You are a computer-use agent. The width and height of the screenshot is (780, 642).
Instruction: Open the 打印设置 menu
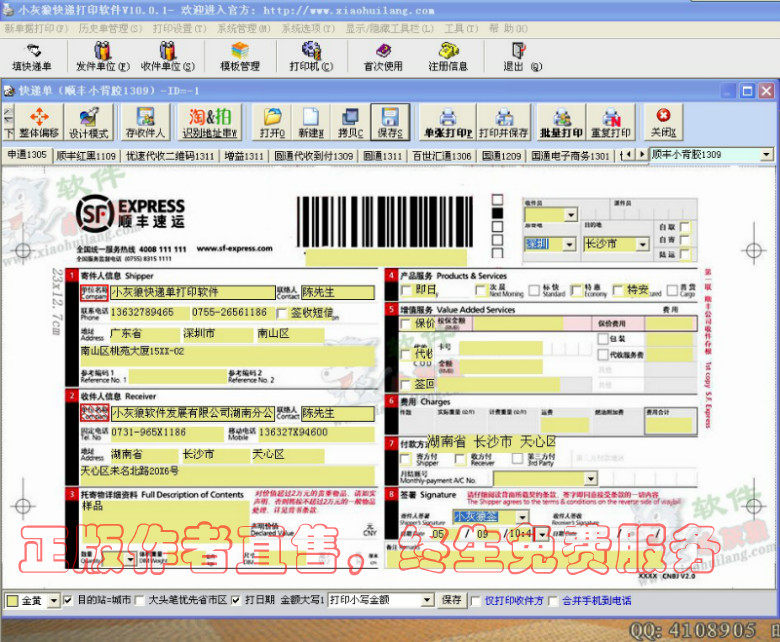pyautogui.click(x=179, y=28)
